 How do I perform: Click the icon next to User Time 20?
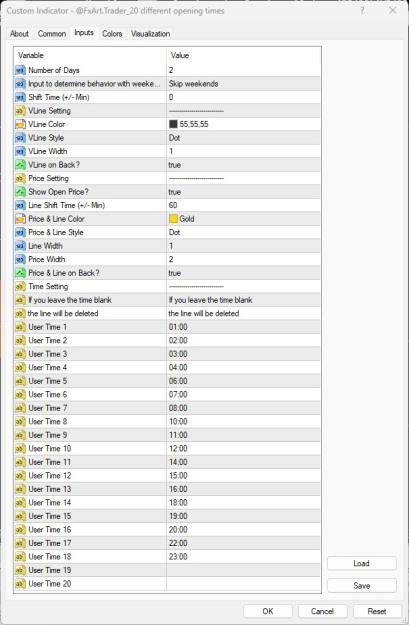[20, 584]
